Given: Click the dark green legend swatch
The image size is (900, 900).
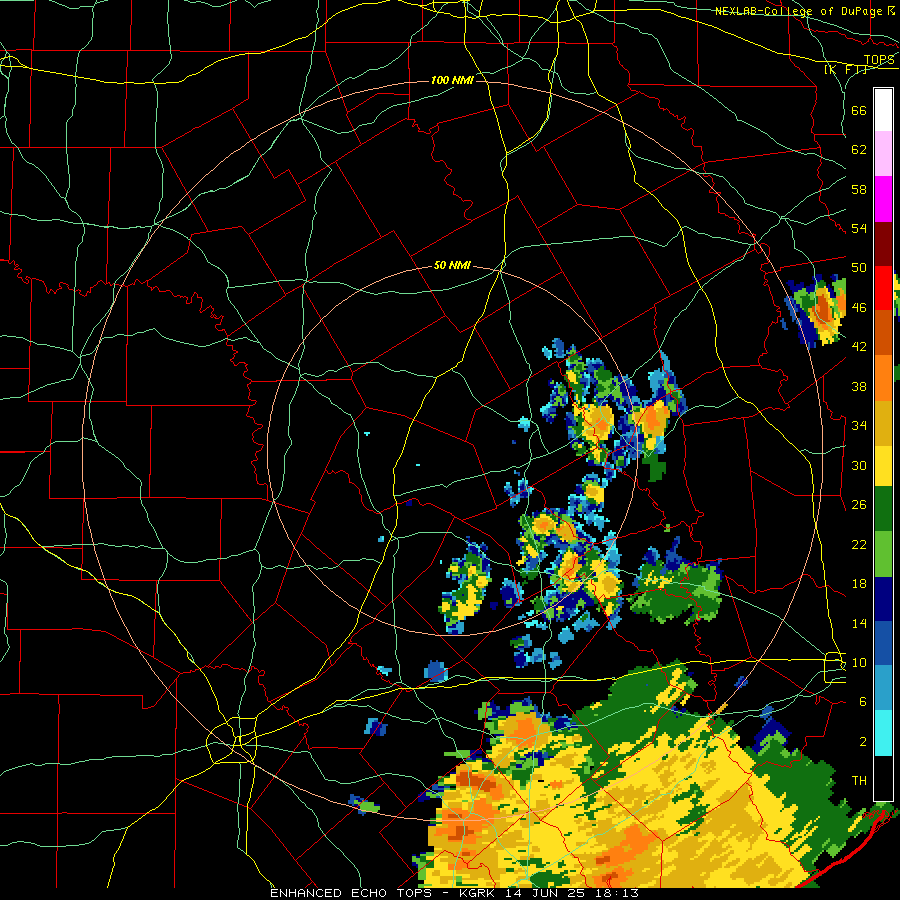Looking at the screenshot, I should [883, 509].
